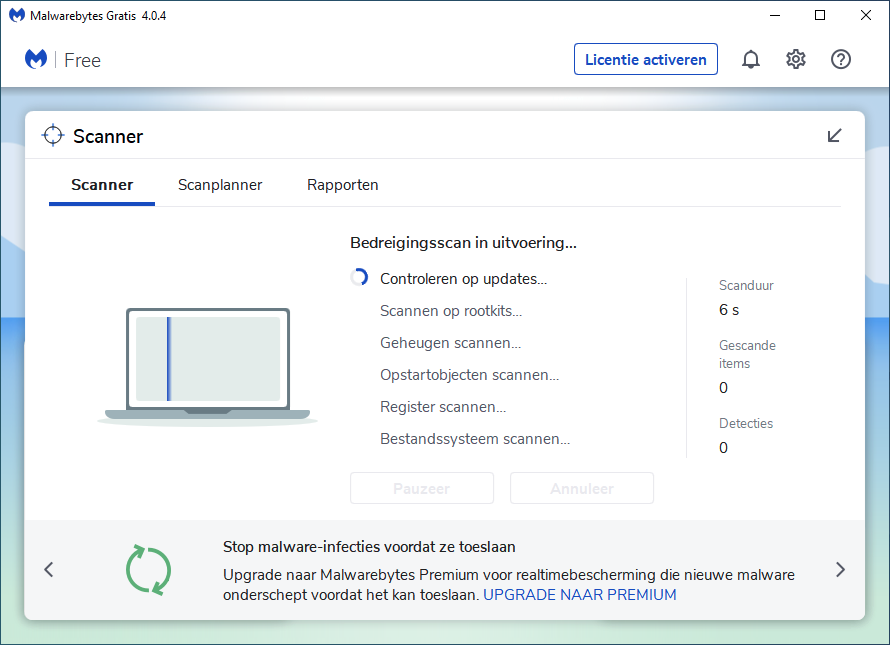Click the spinning progress indicator beside updates
This screenshot has height=645, width=890.
pyautogui.click(x=359, y=278)
